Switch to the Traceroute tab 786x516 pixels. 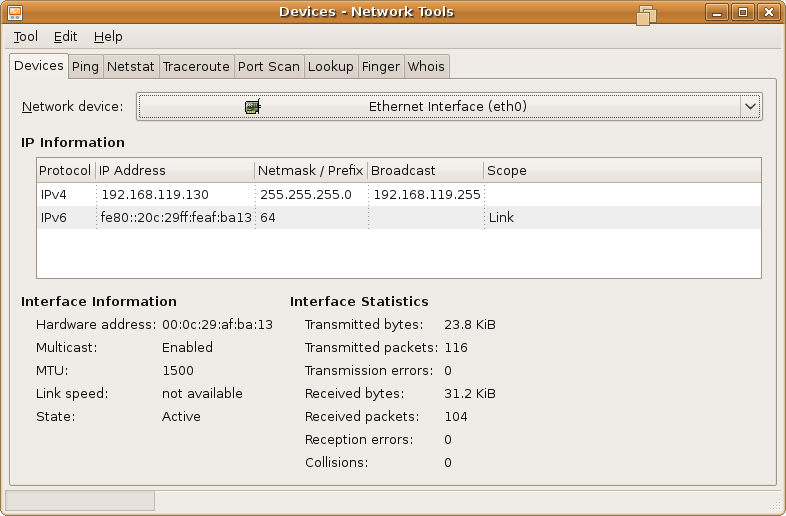pos(196,67)
